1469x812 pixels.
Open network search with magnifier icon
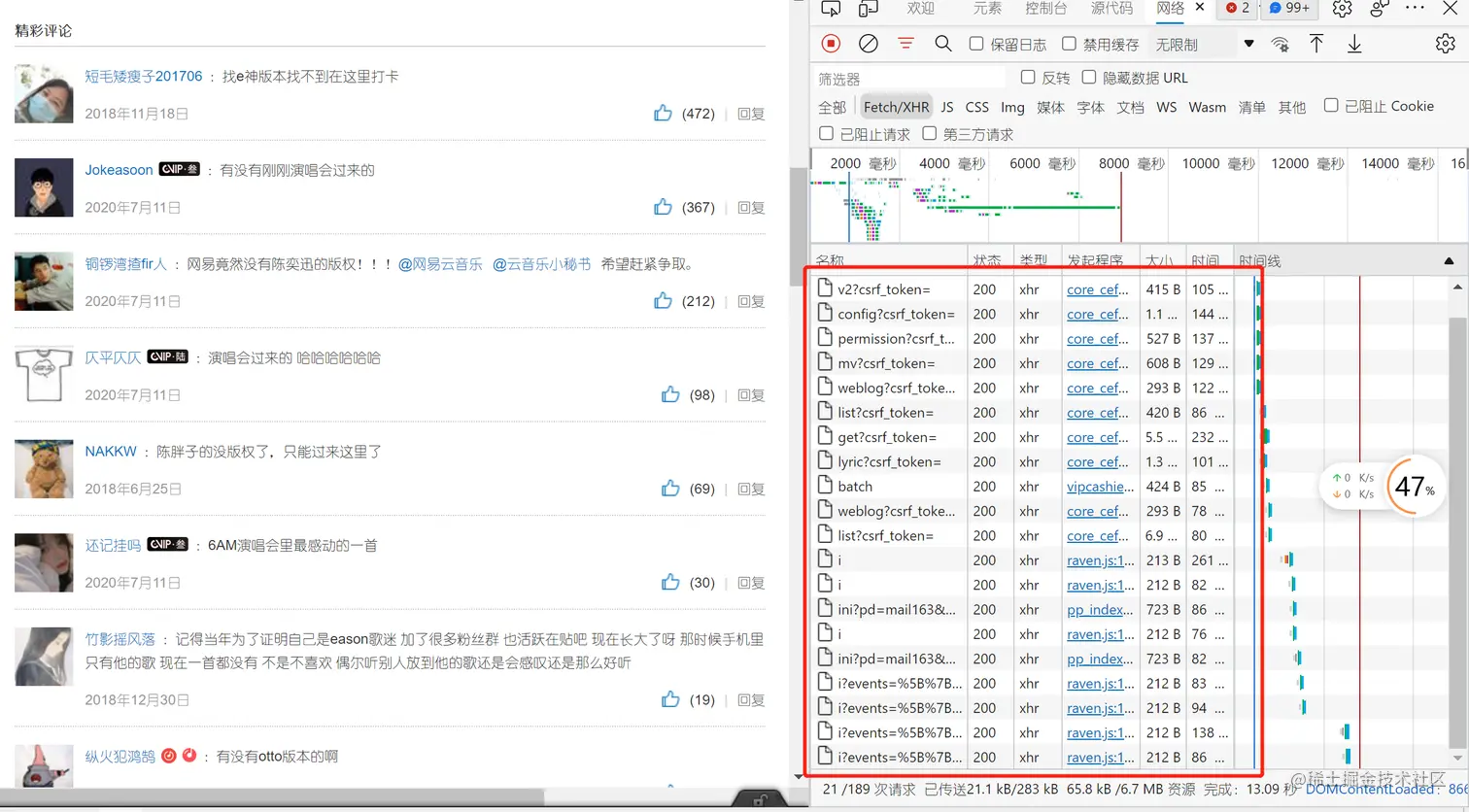[x=942, y=44]
